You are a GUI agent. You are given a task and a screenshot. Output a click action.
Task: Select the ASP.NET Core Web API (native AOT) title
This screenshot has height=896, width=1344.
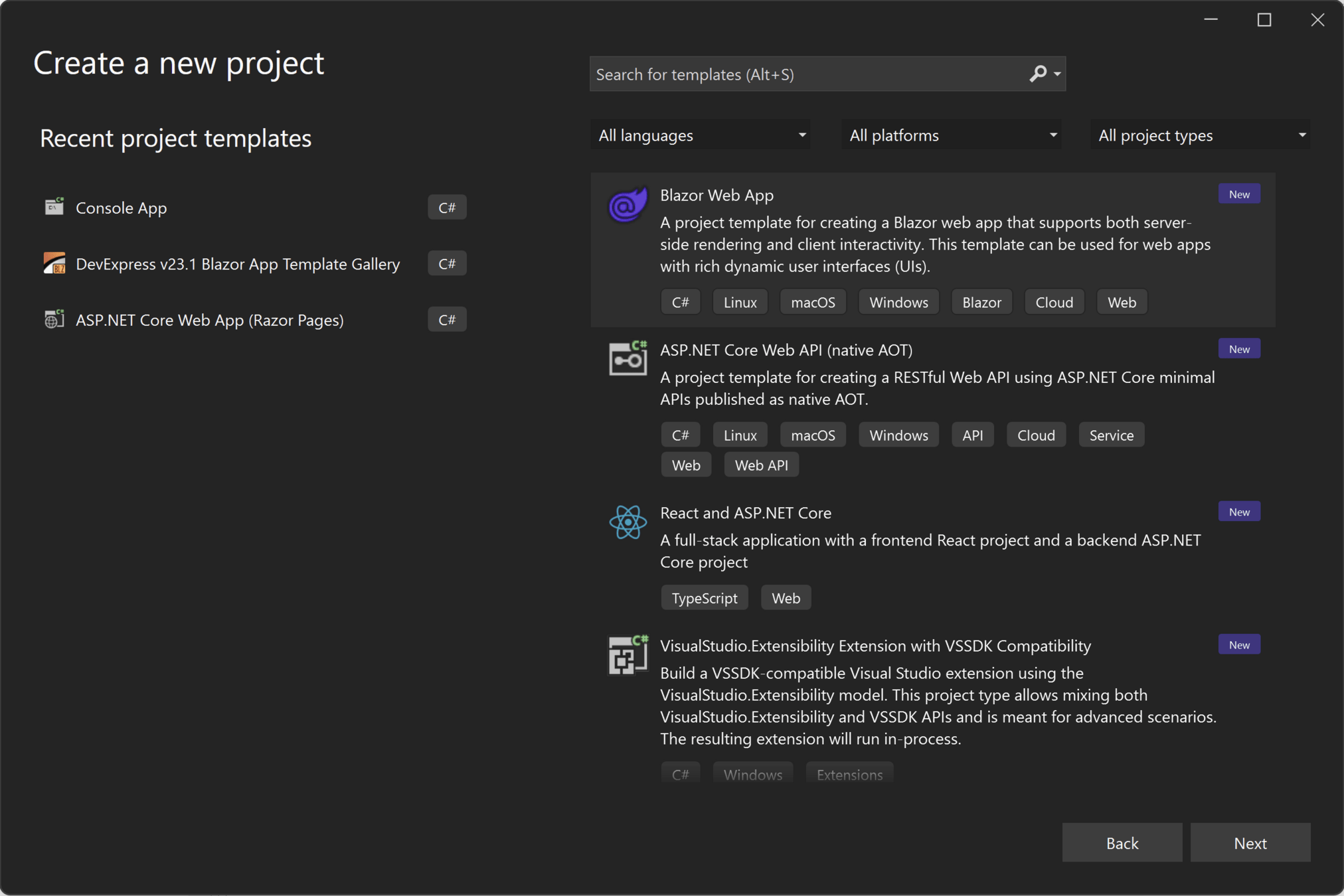pos(786,350)
